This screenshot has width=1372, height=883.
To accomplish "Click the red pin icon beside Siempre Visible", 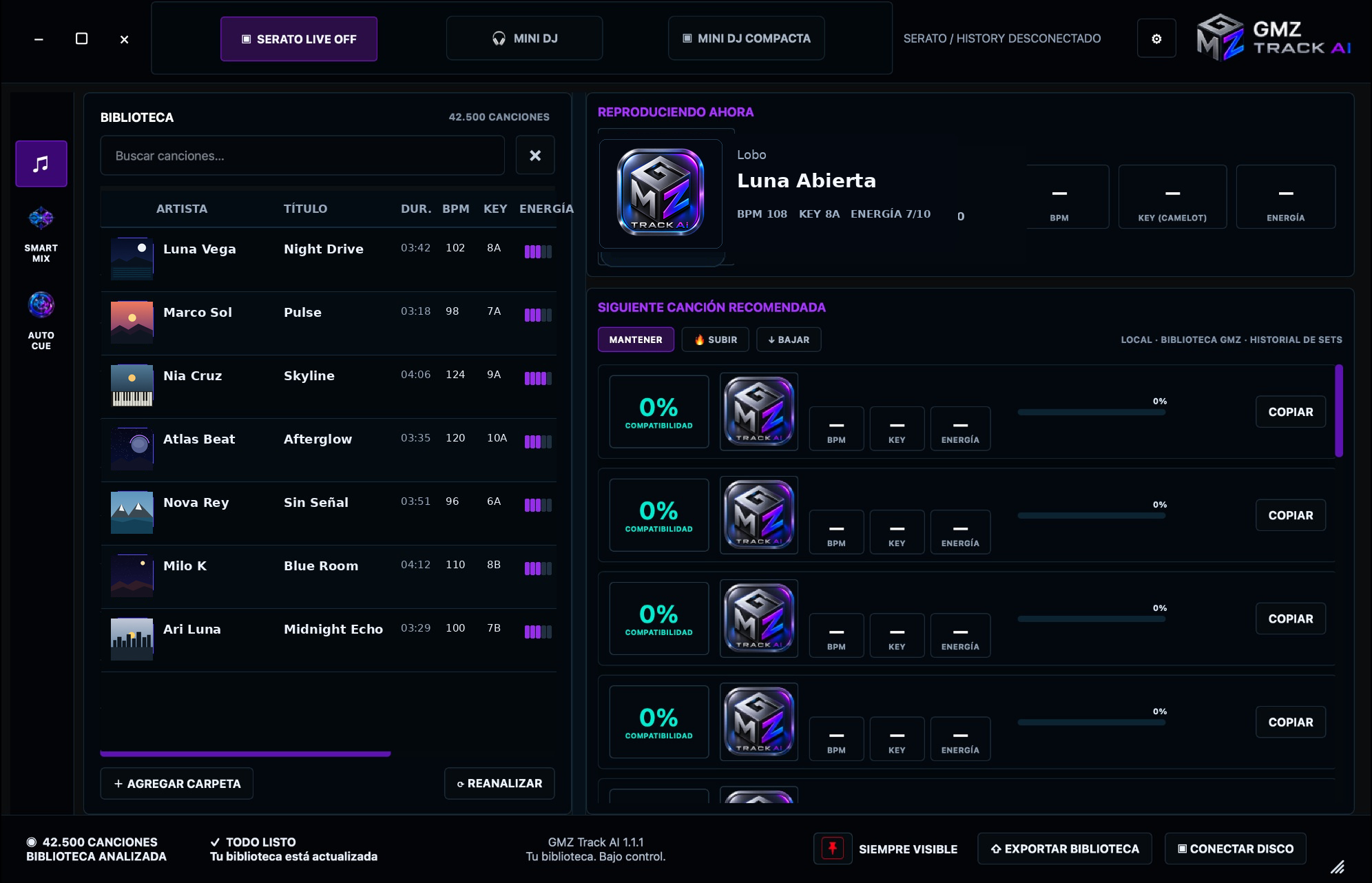I will 832,848.
